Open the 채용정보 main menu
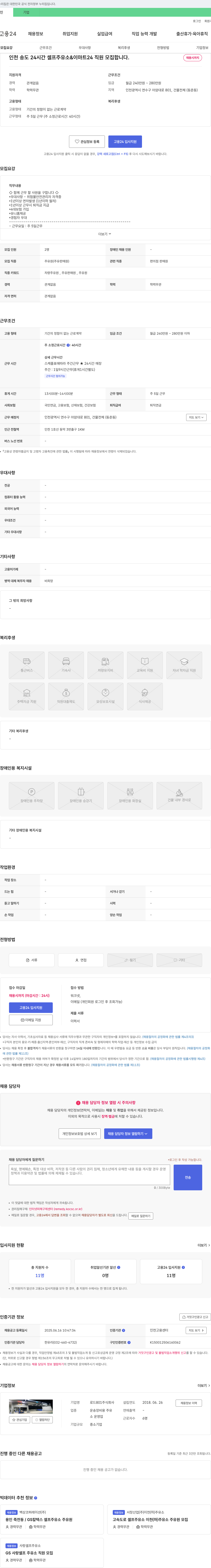The image size is (211, 1568). point(35,34)
